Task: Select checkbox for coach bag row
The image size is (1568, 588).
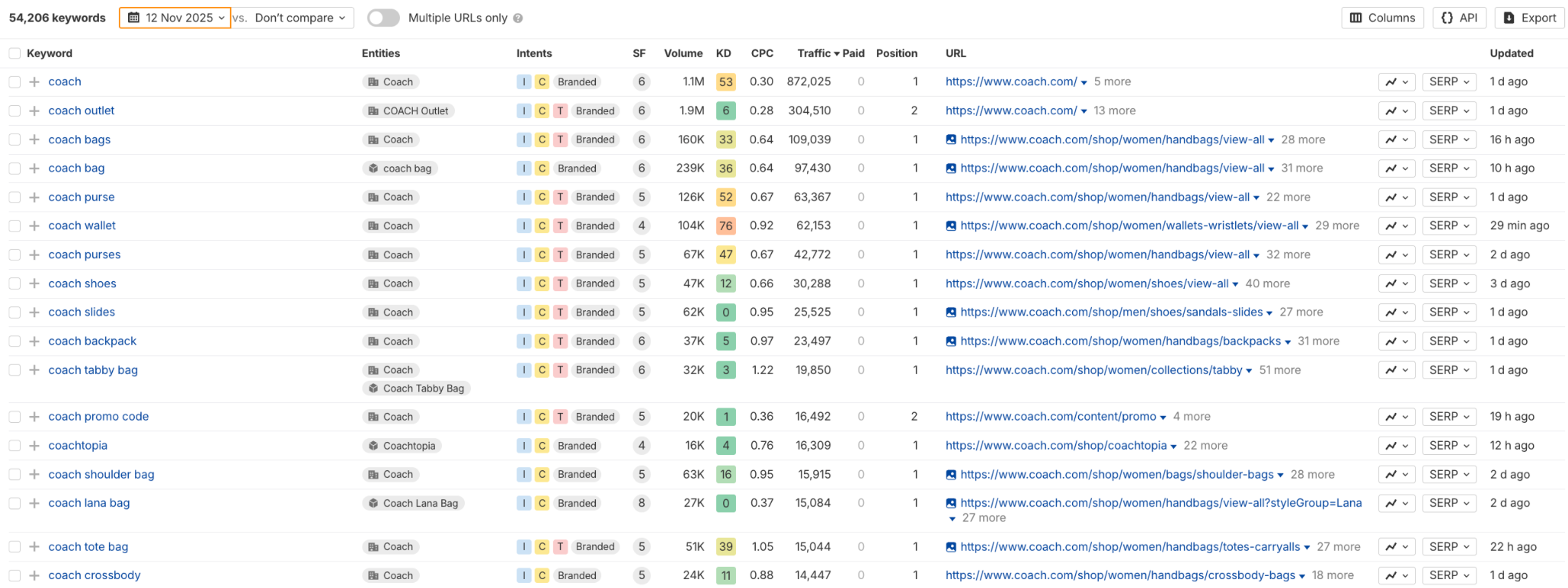Action: coord(15,169)
